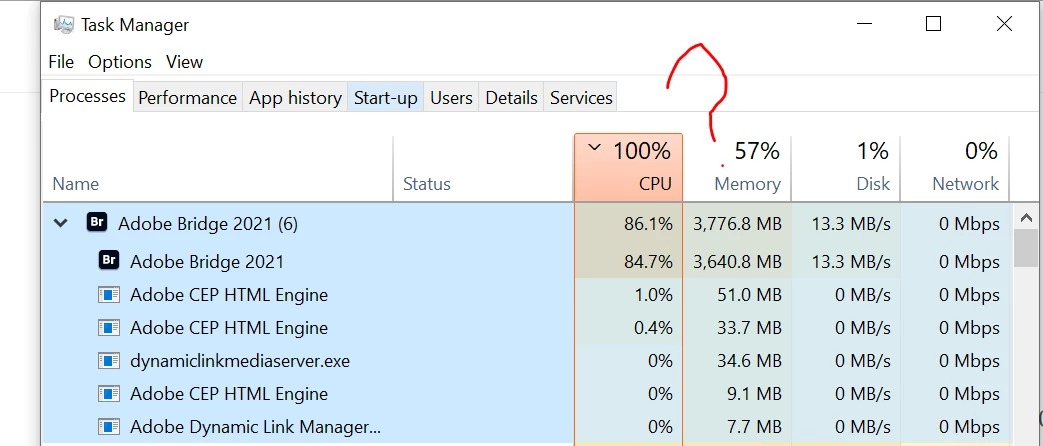Switch to the Details tab
This screenshot has height=446, width=1043.
click(512, 98)
